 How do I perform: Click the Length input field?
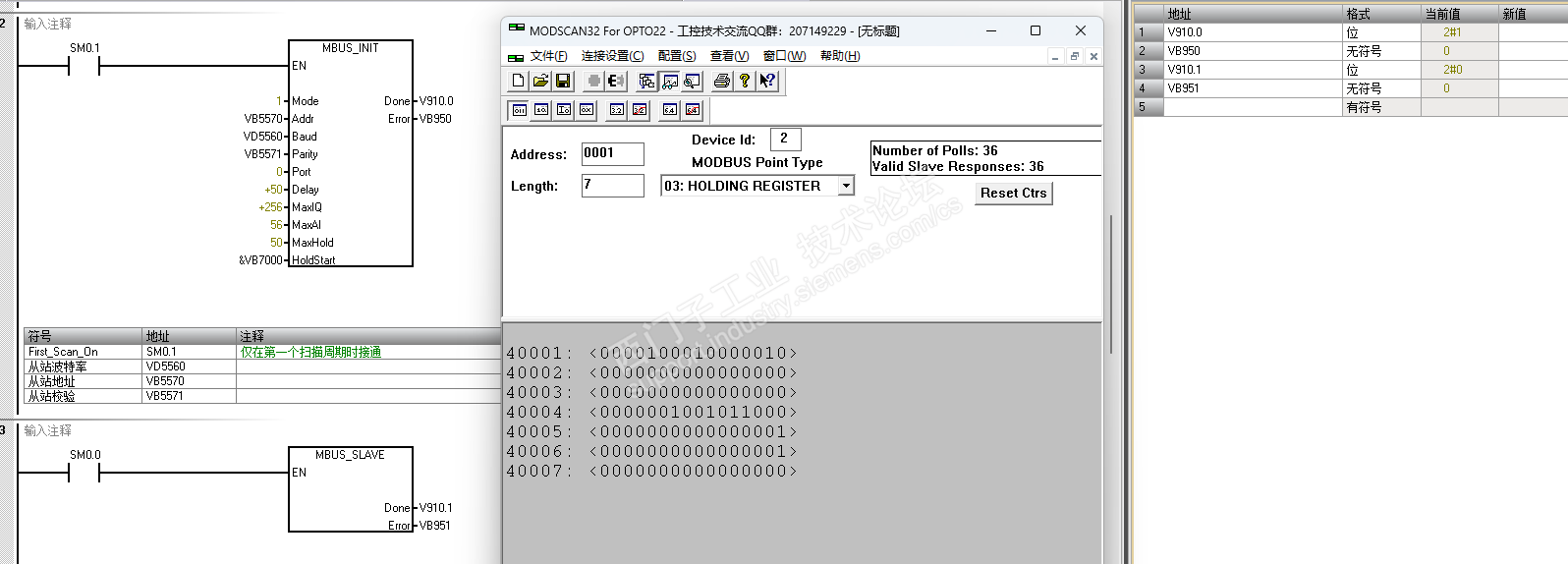click(613, 186)
